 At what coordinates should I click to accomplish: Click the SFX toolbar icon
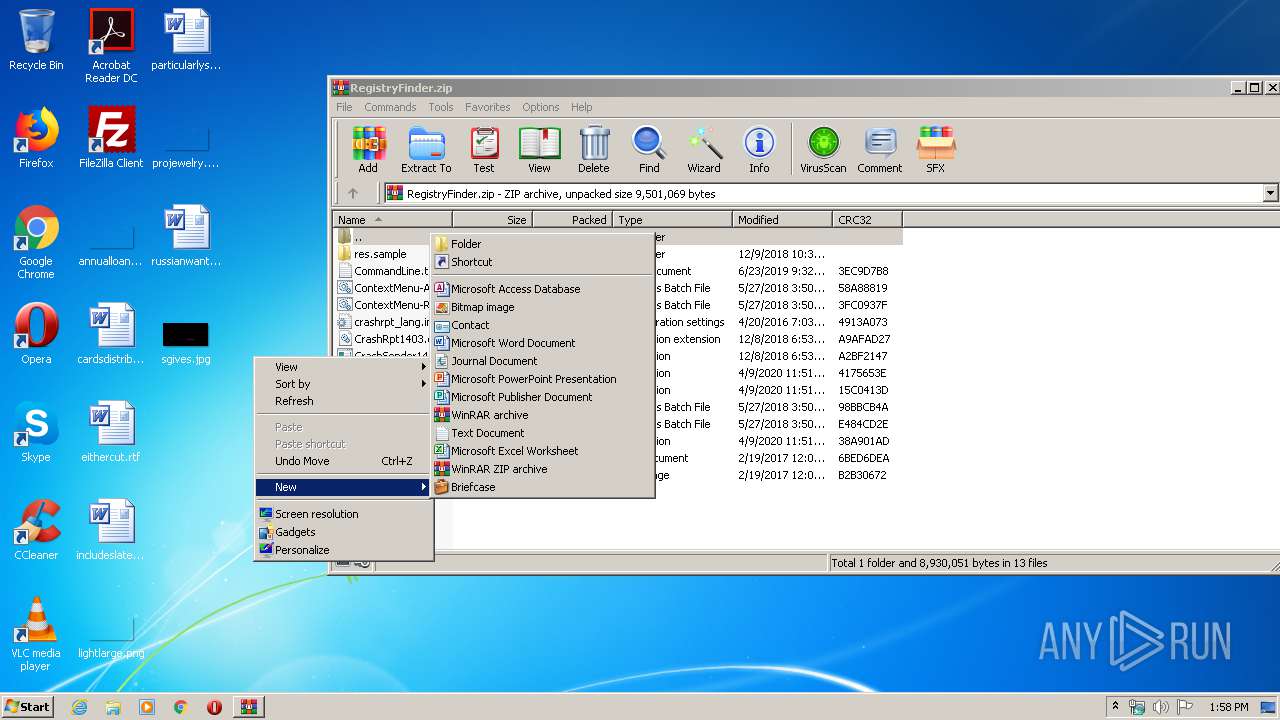point(935,150)
